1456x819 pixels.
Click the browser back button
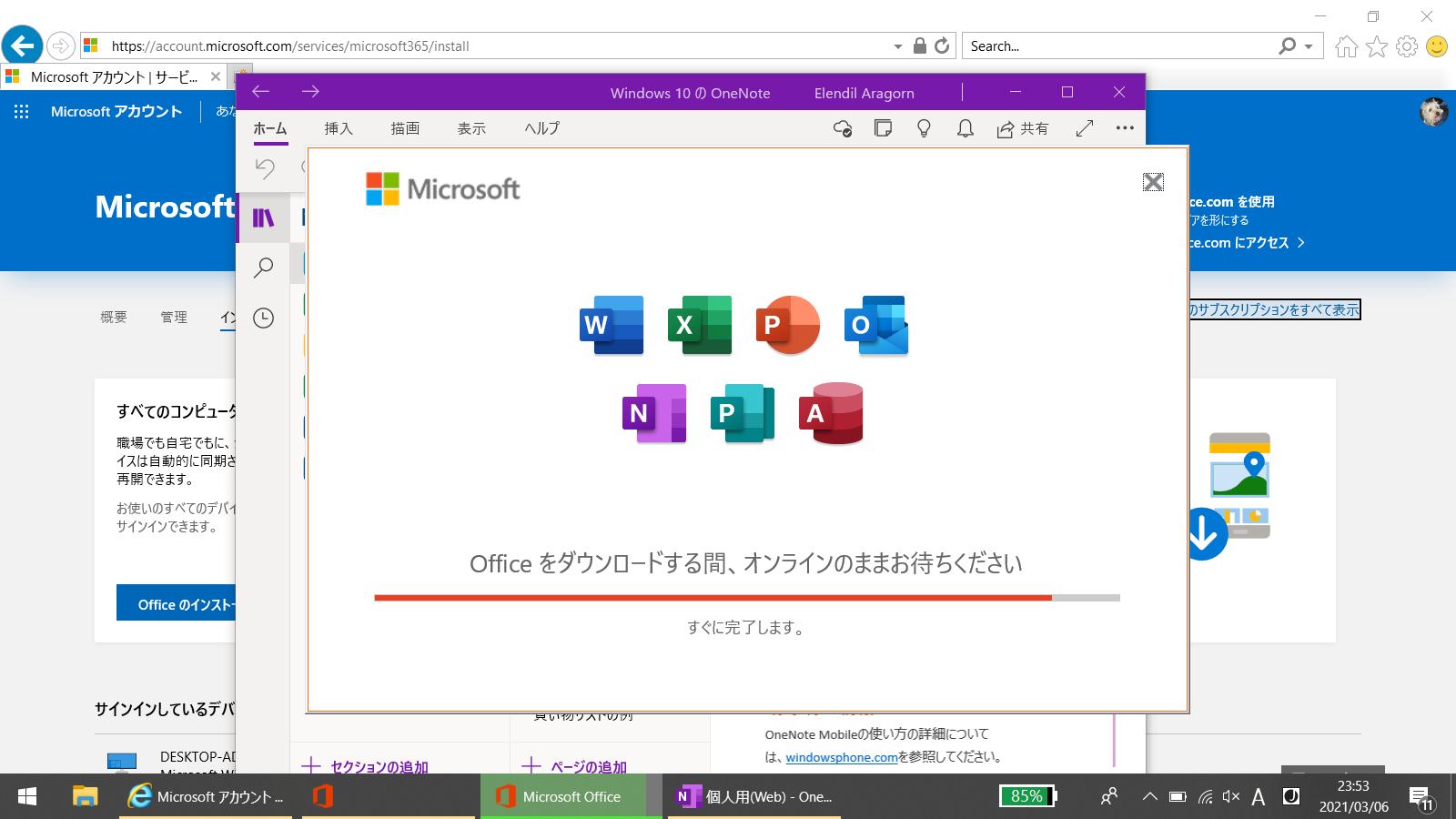click(x=23, y=45)
